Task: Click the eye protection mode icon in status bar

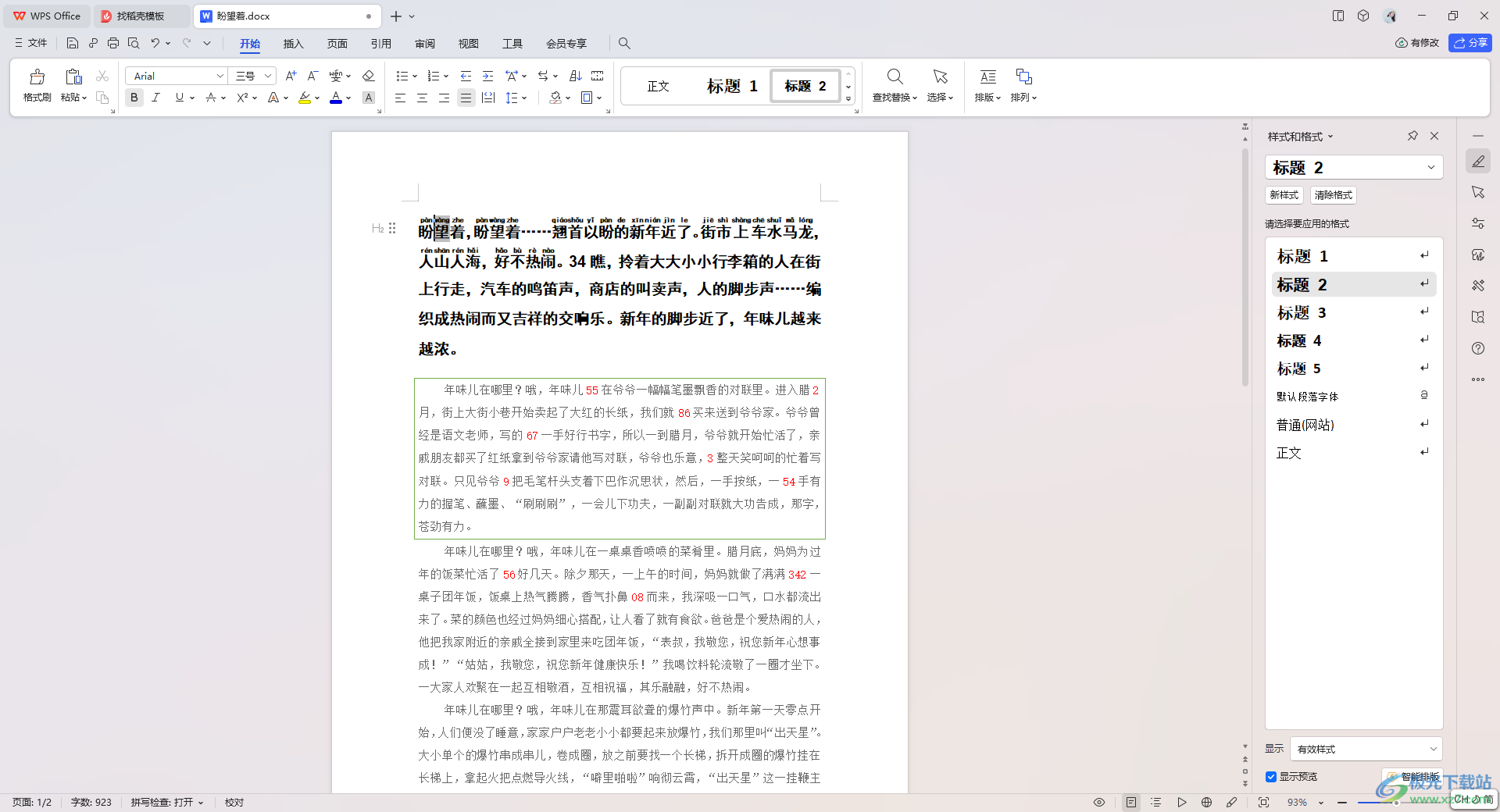Action: 1099,802
